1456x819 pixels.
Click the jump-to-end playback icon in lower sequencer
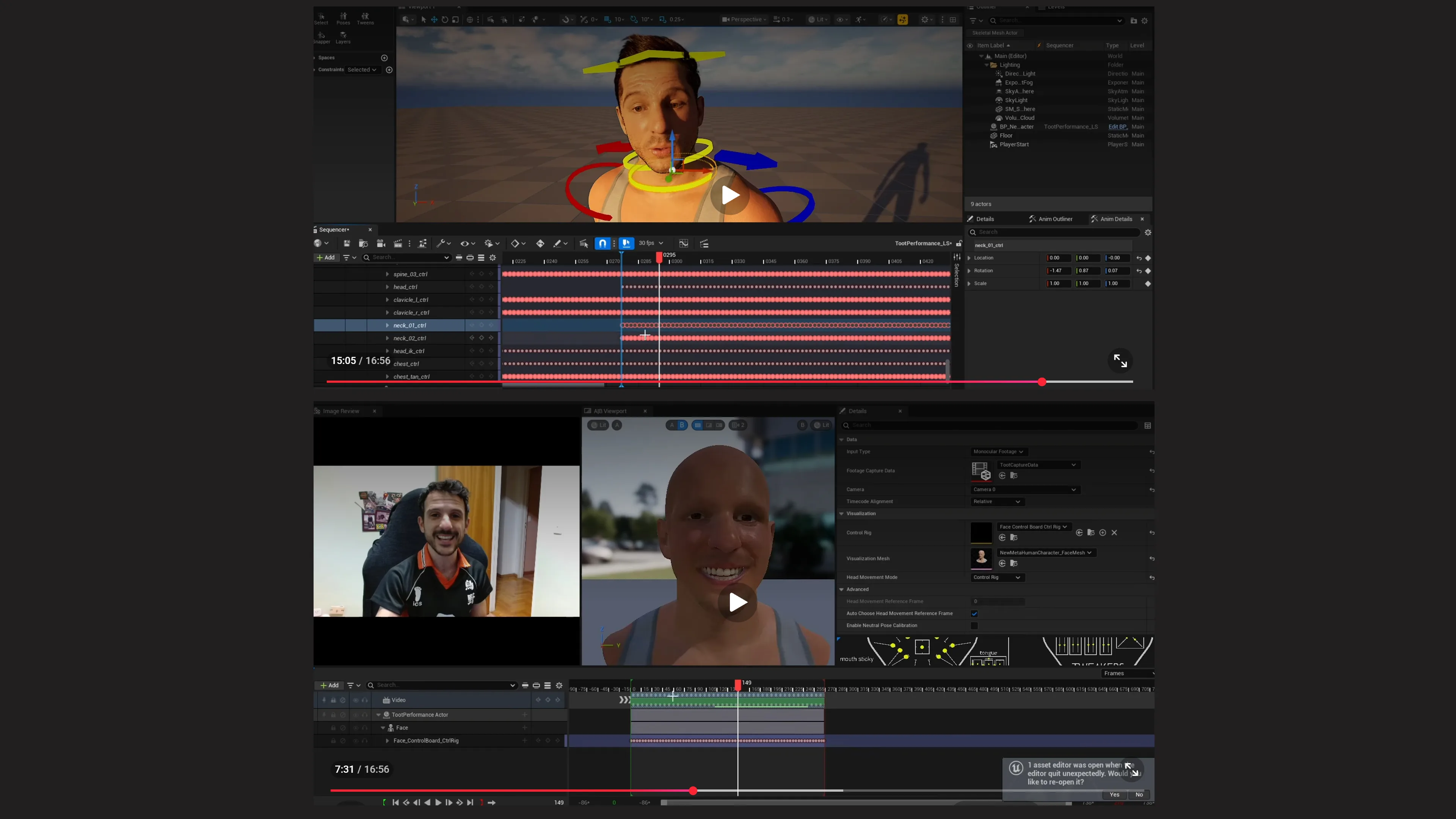click(x=470, y=803)
